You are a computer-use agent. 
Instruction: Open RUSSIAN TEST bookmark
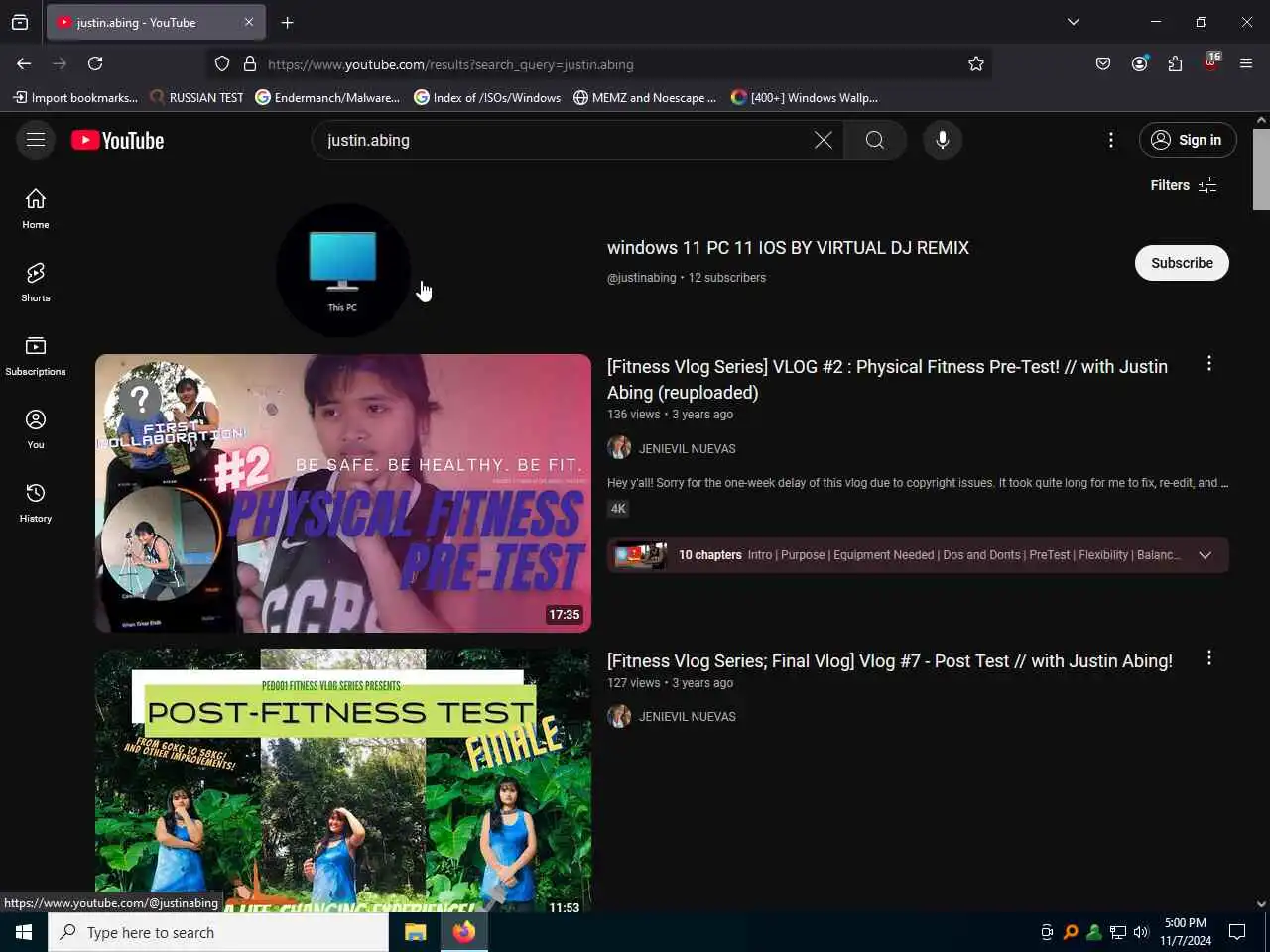tap(196, 97)
